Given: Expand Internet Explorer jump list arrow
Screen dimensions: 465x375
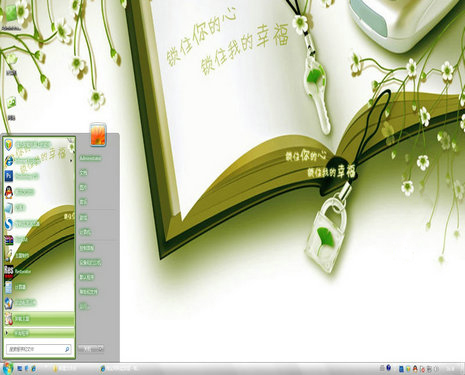Looking at the screenshot, I should pyautogui.click(x=71, y=161).
